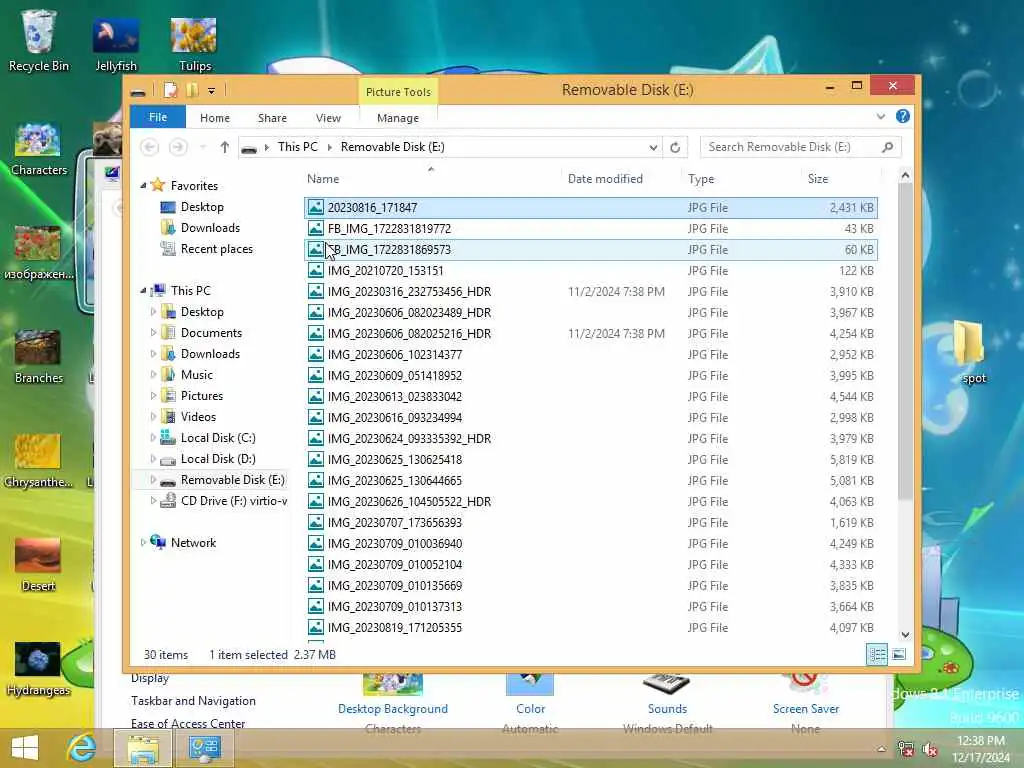Launch Internet Explorer from taskbar
Screen dimensions: 1024x768
[82, 748]
